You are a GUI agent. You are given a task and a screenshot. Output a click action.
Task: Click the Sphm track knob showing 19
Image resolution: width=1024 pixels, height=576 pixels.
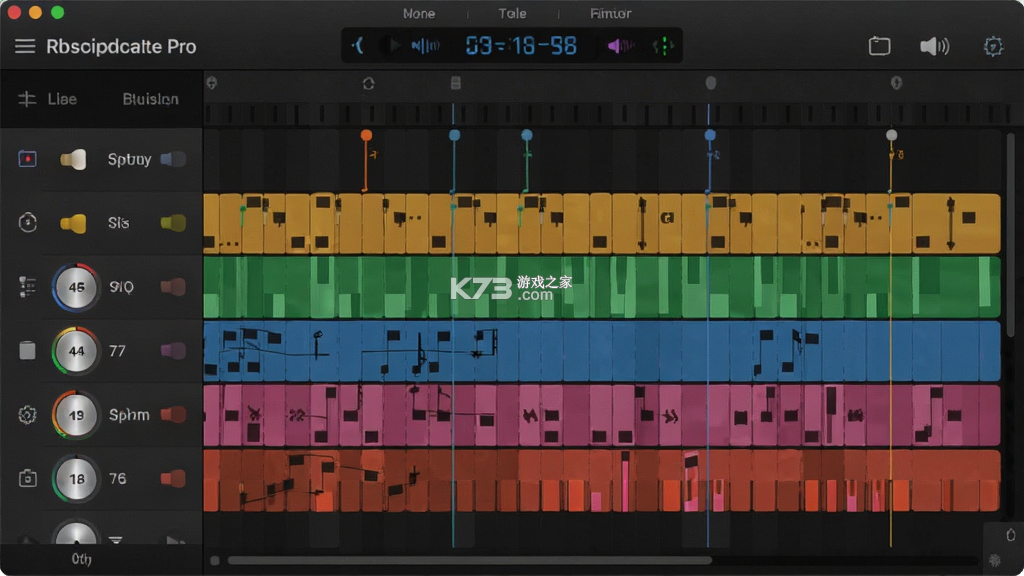click(76, 415)
